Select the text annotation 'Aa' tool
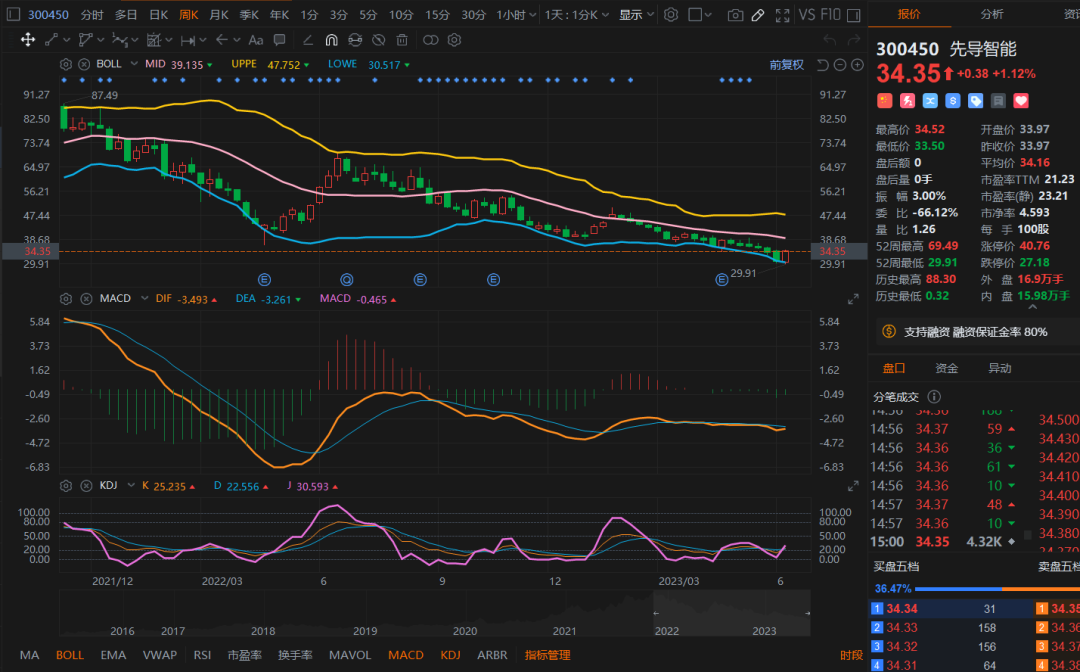The width and height of the screenshot is (1080, 672). pos(255,40)
